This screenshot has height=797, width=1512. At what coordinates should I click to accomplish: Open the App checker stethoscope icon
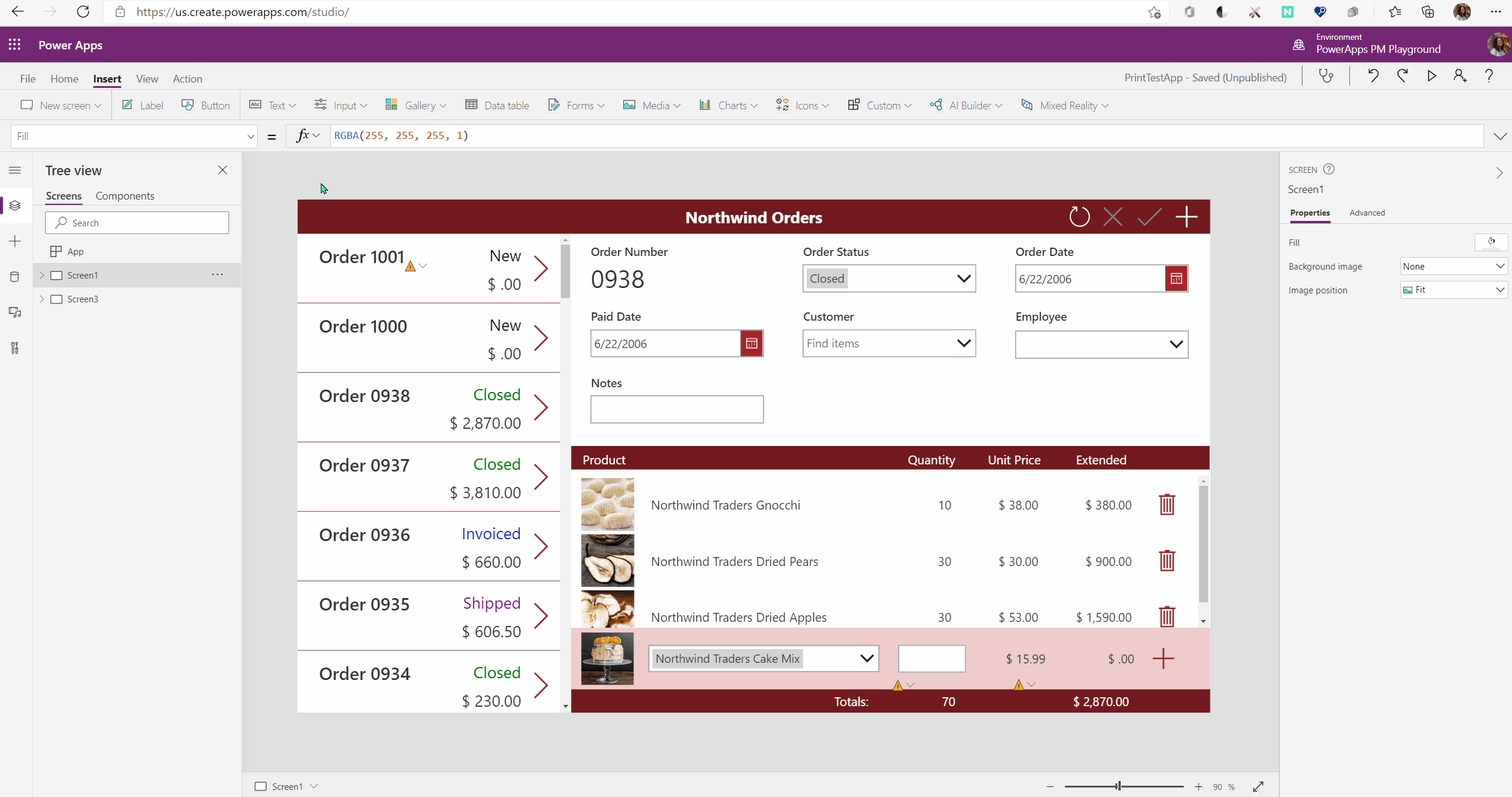pyautogui.click(x=1326, y=76)
